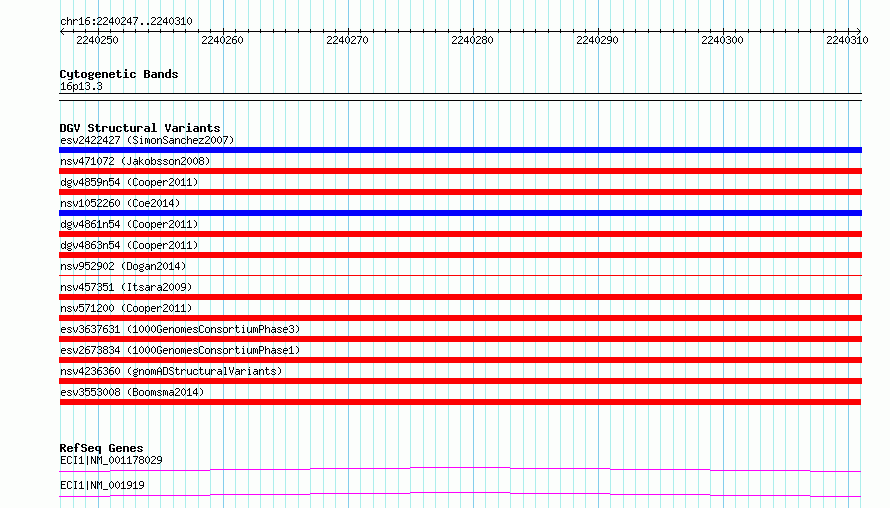Image resolution: width=890 pixels, height=508 pixels.
Task: Click the blue bar under nsv1052260
Action: pyautogui.click(x=460, y=213)
